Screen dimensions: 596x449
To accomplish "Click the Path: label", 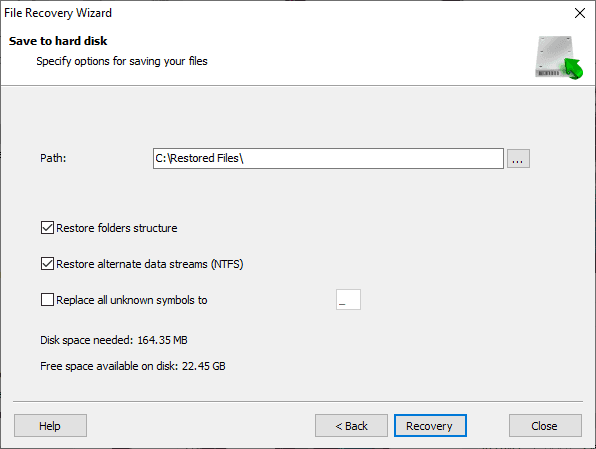I will coord(53,158).
